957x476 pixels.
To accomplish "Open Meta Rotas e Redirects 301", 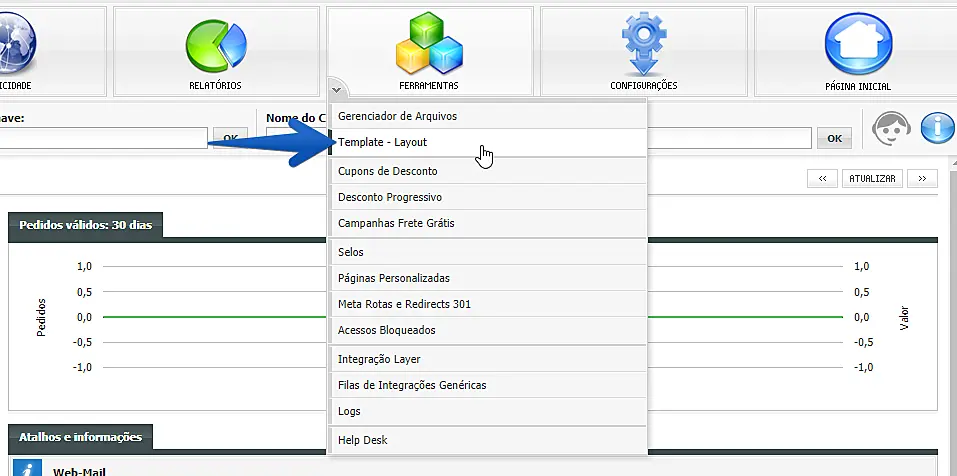I will 404,304.
